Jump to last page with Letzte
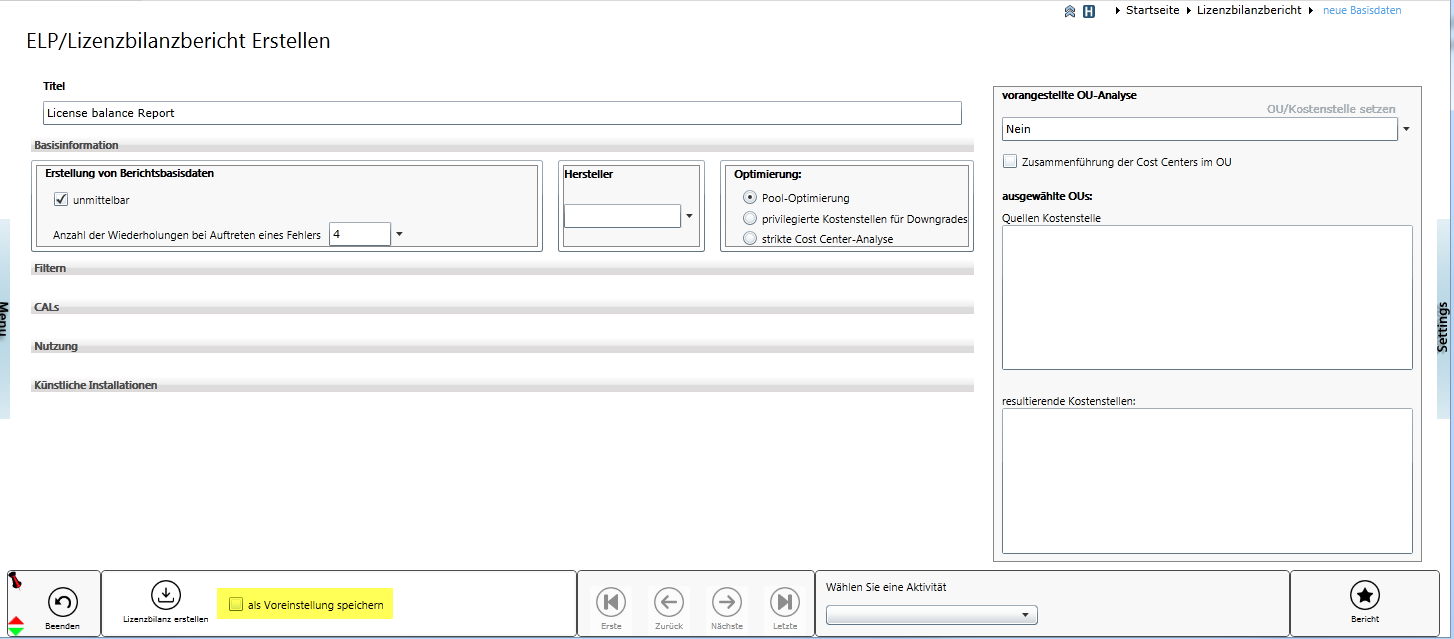This screenshot has width=1454, height=639. point(785,602)
